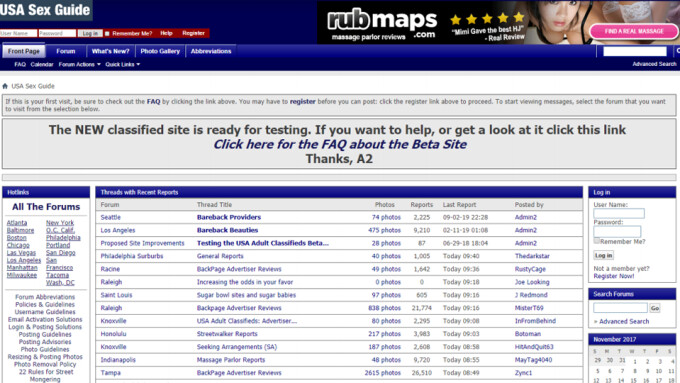
Task: Focus the header search box
Action: click(634, 51)
